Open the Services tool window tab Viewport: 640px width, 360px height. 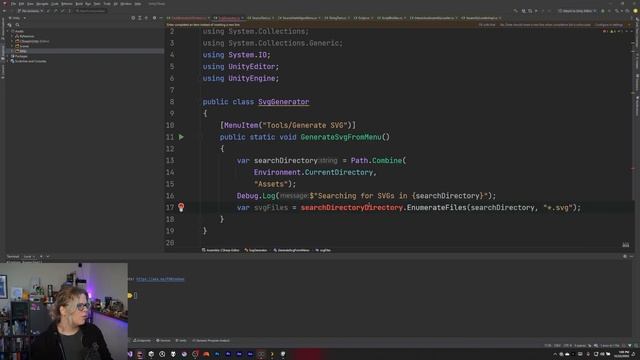click(163, 340)
